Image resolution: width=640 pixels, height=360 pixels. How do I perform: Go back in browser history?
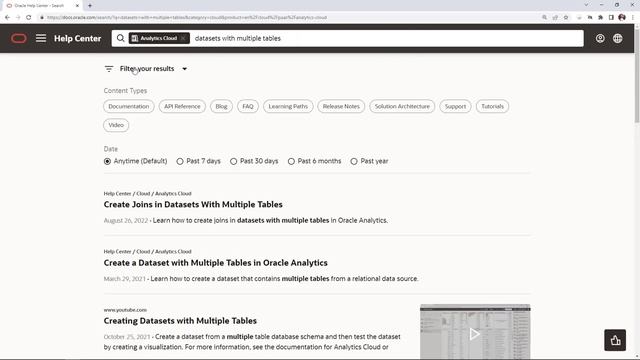click(x=7, y=18)
